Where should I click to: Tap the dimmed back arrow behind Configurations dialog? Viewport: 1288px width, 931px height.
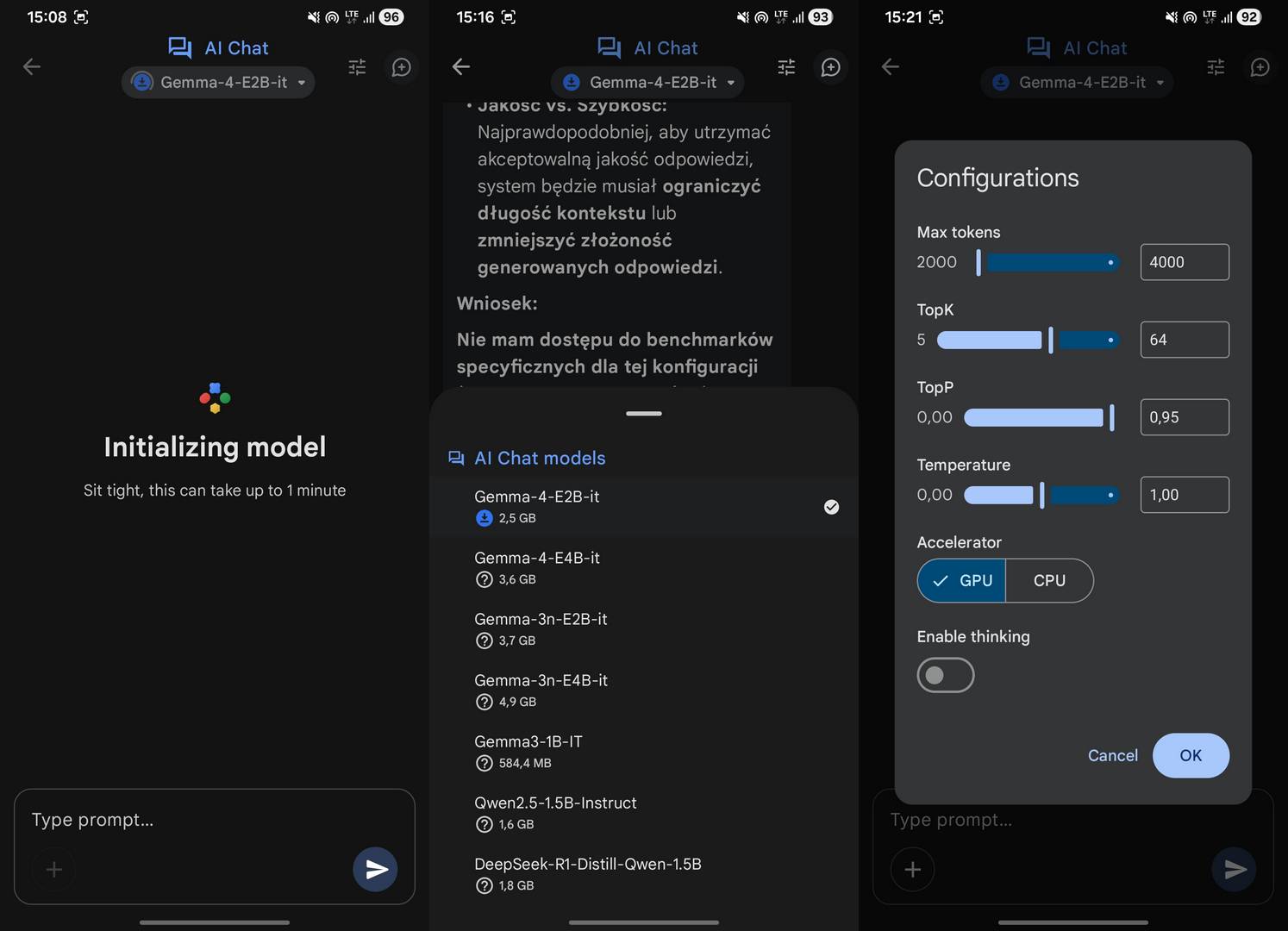tap(891, 66)
